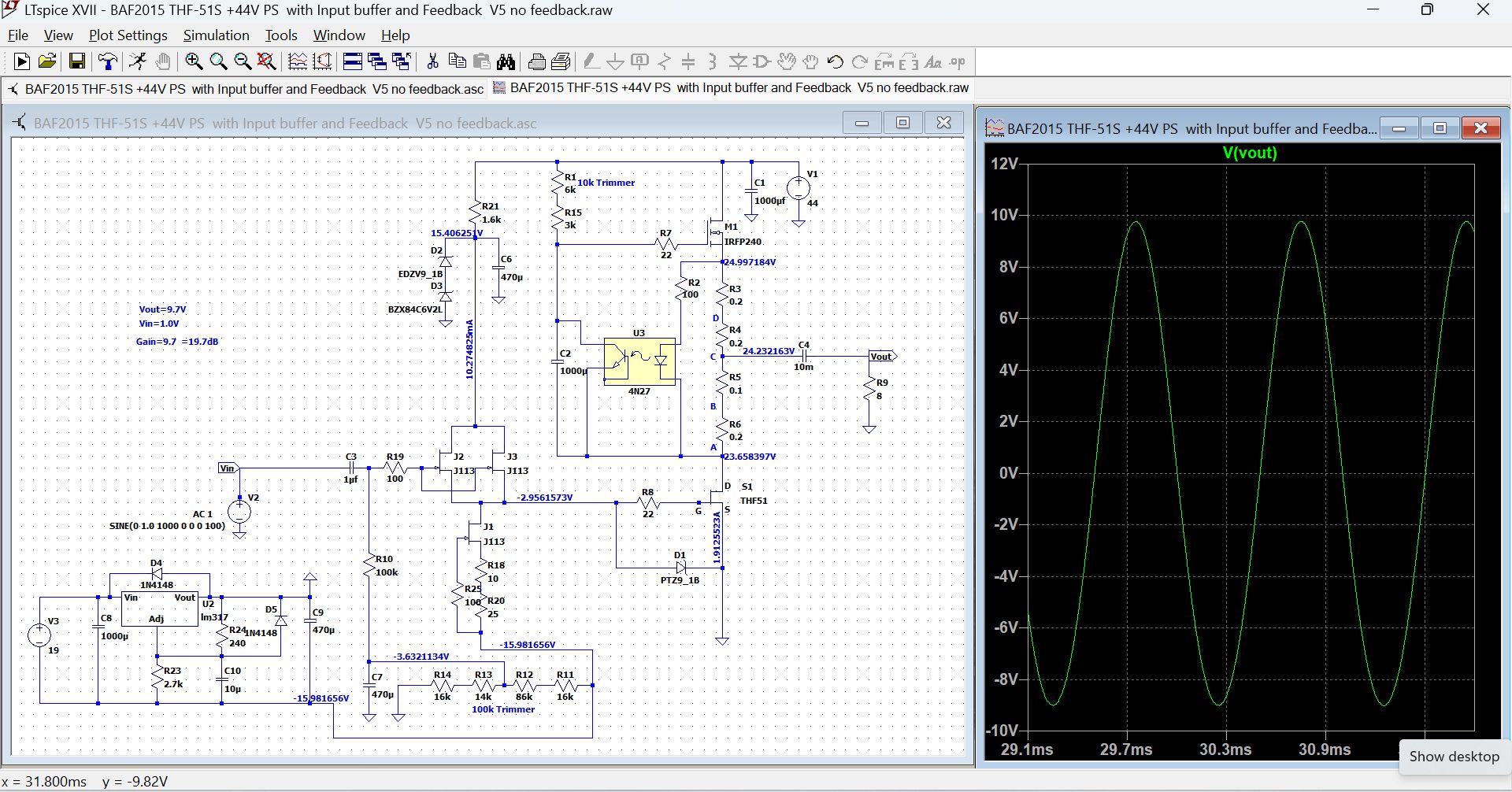Viewport: 1512px width, 792px height.
Task: Switch to the V5 no feedback.asc tab
Action: click(246, 89)
